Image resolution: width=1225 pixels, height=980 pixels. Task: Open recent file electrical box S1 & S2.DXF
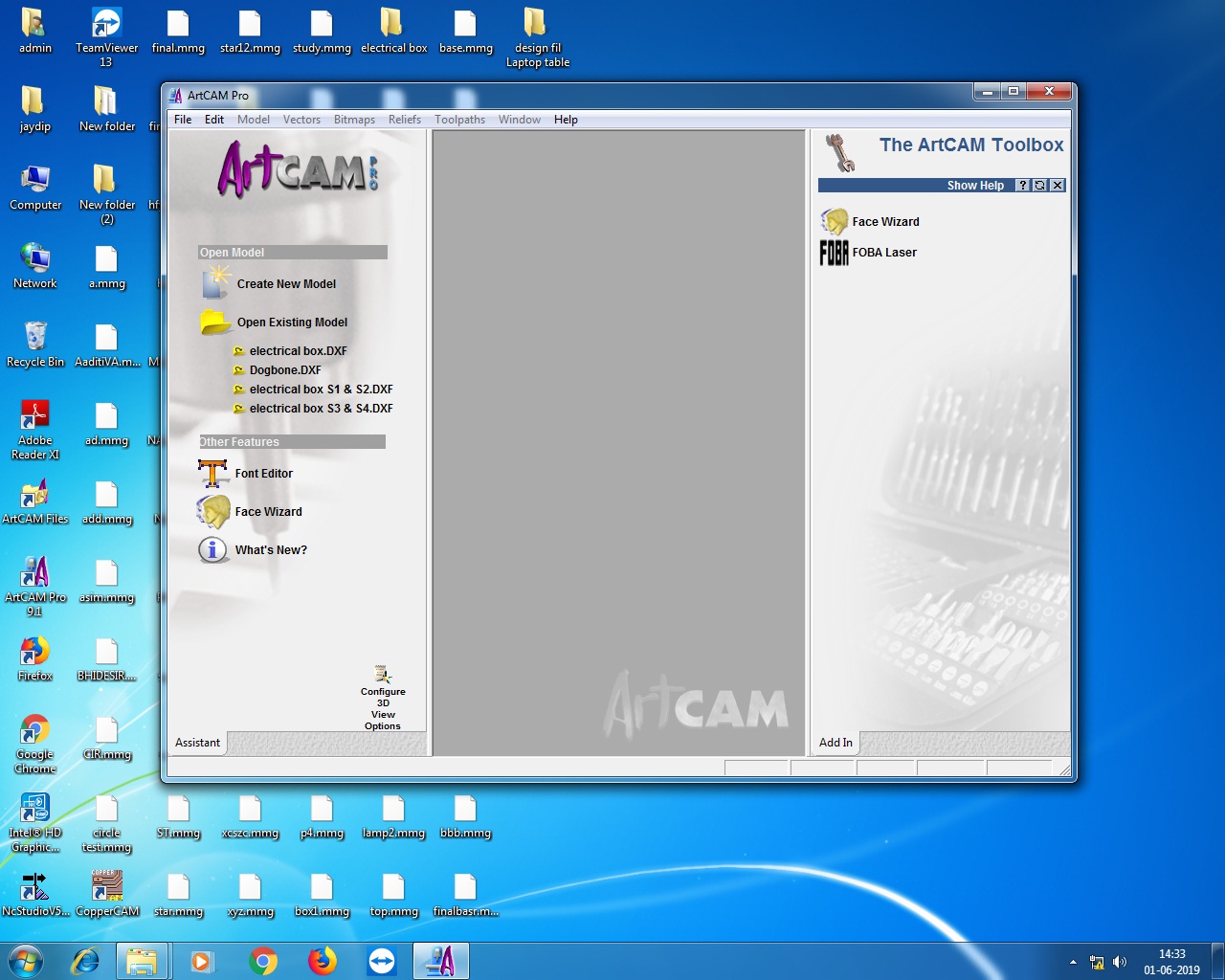click(x=321, y=390)
